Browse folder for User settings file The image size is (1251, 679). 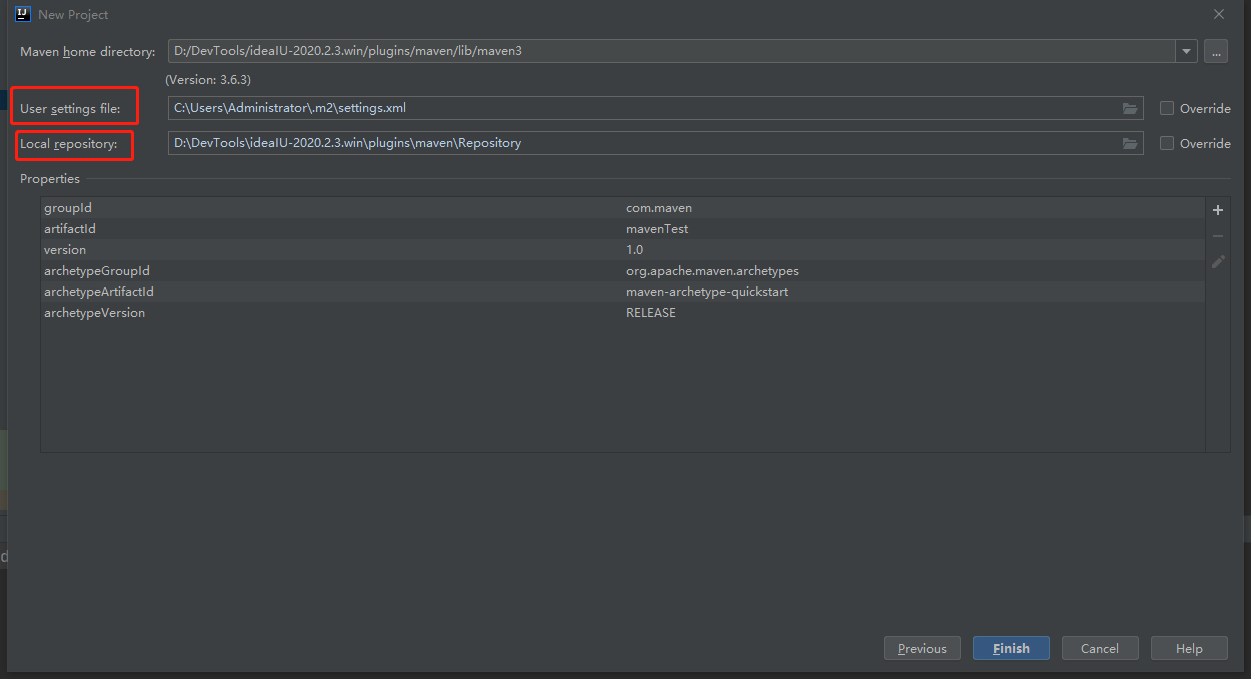[1130, 108]
